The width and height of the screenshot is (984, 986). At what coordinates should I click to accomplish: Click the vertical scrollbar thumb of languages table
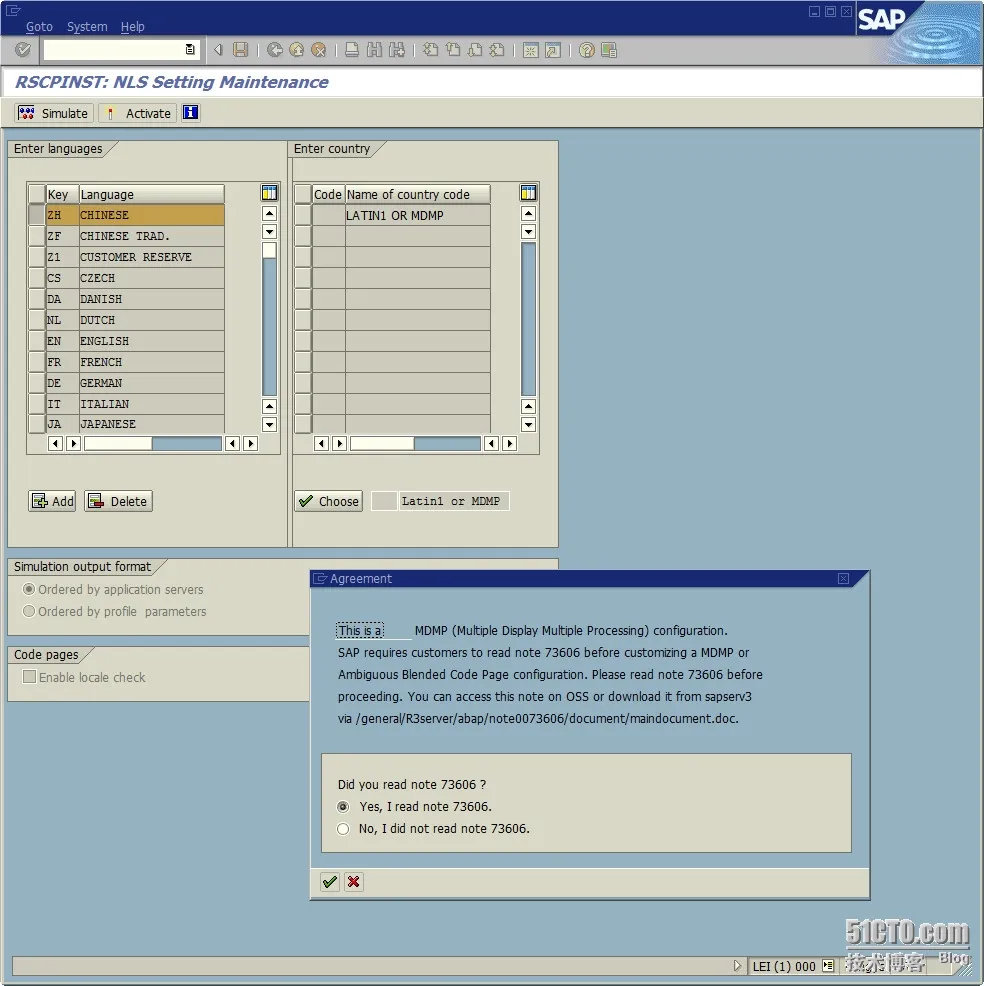[269, 250]
